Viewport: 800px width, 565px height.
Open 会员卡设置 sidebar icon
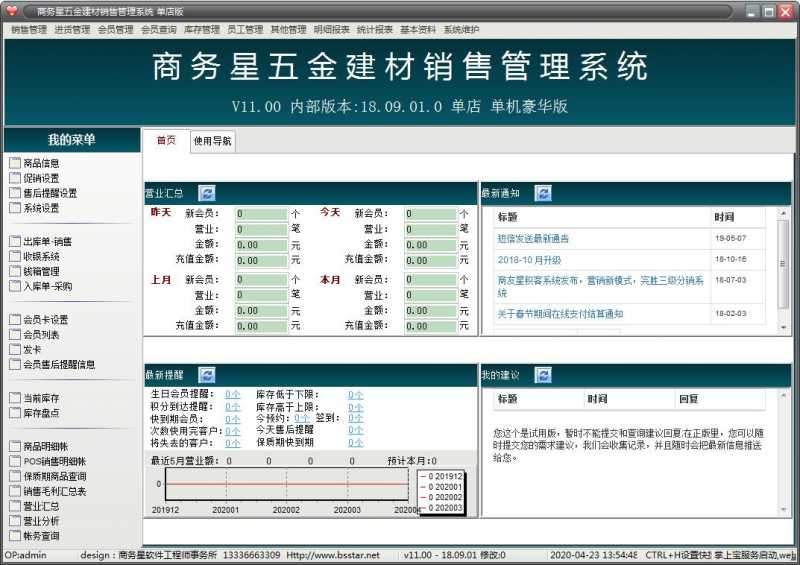tap(15, 320)
